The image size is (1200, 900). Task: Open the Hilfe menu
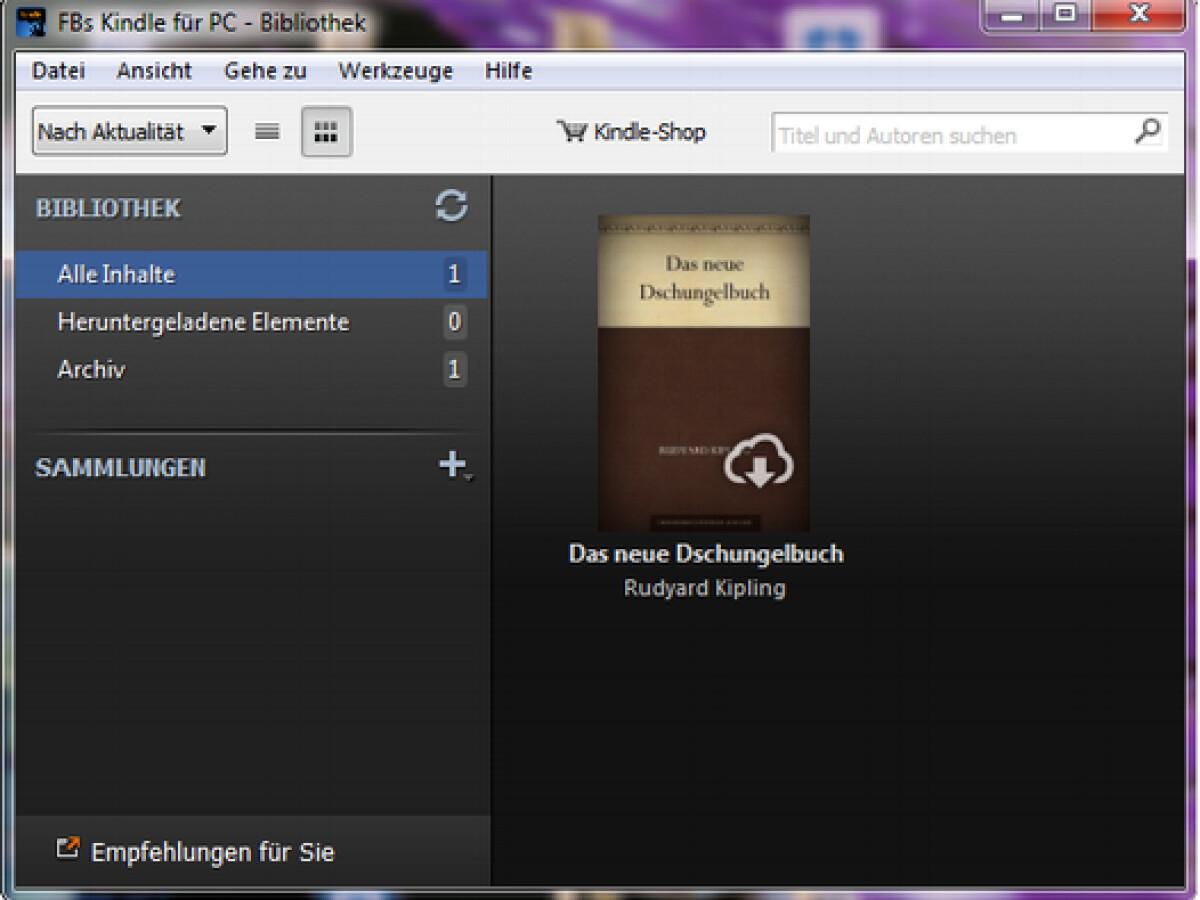pos(508,71)
